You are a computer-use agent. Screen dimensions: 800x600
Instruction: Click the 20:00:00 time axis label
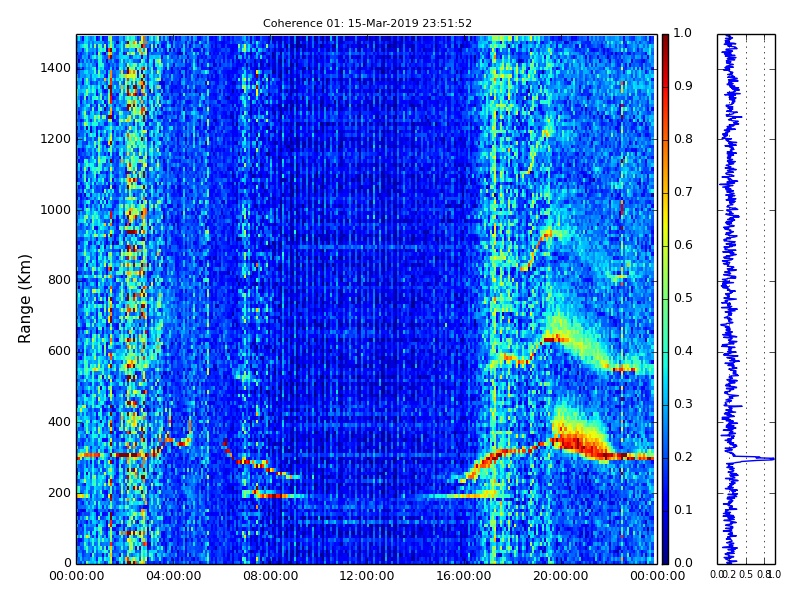[x=561, y=576]
